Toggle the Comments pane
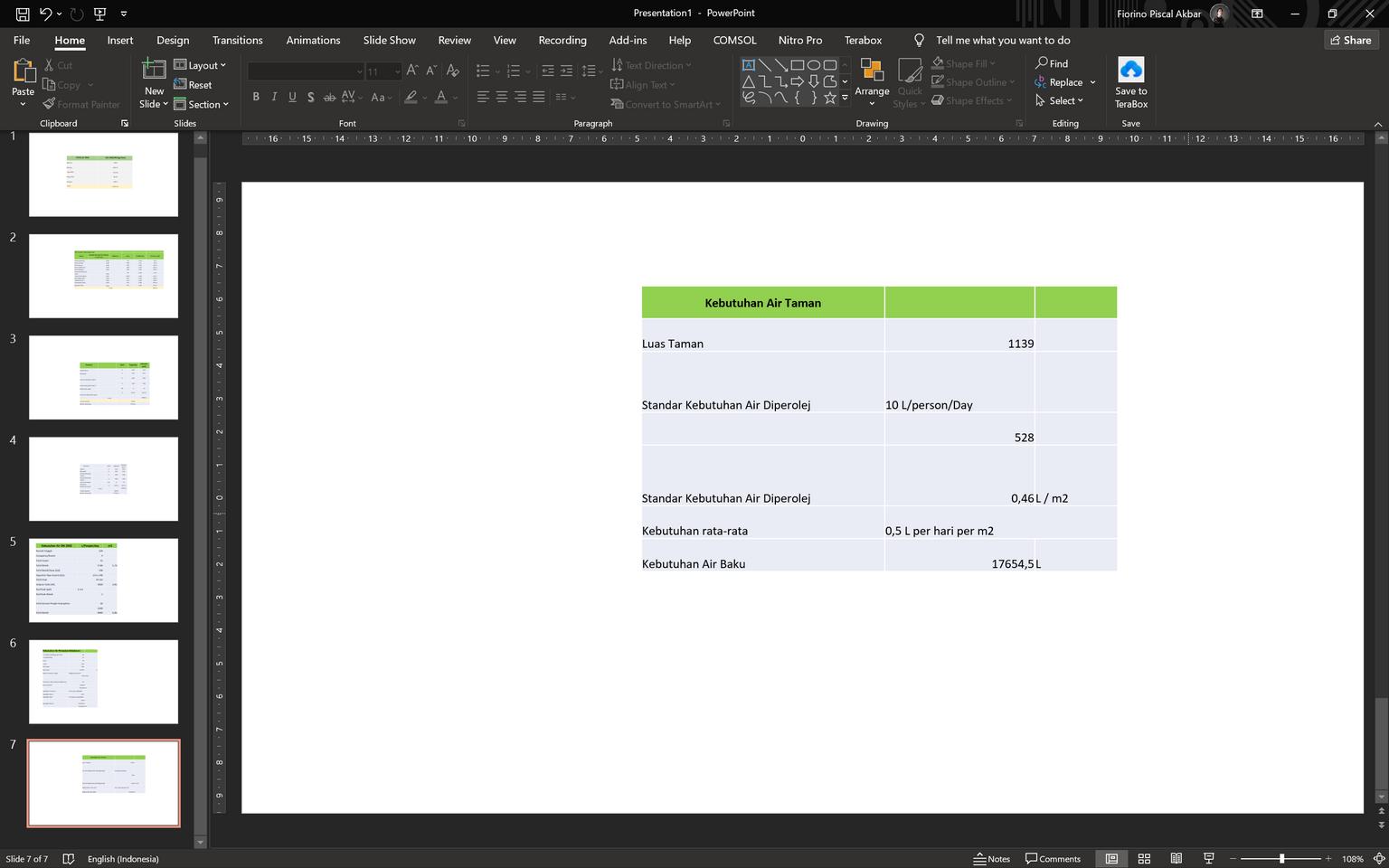 [x=1053, y=858]
